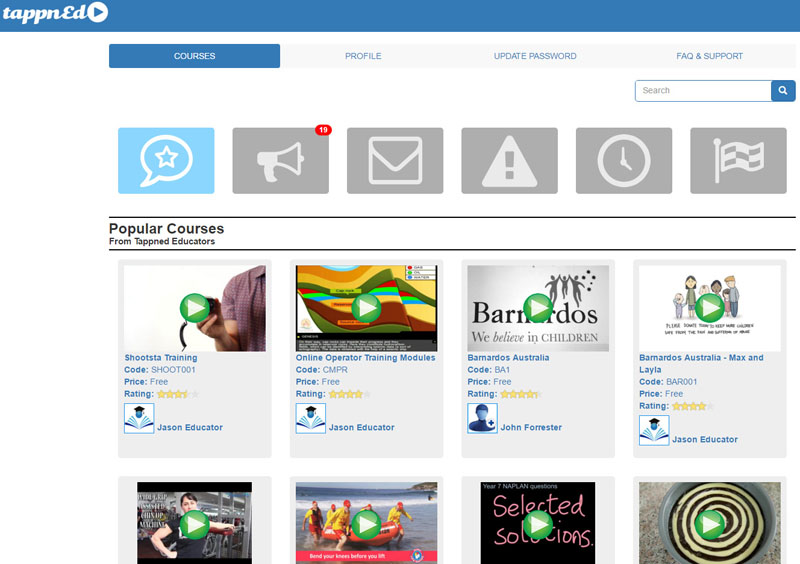Switch to the Courses tab

pyautogui.click(x=194, y=56)
